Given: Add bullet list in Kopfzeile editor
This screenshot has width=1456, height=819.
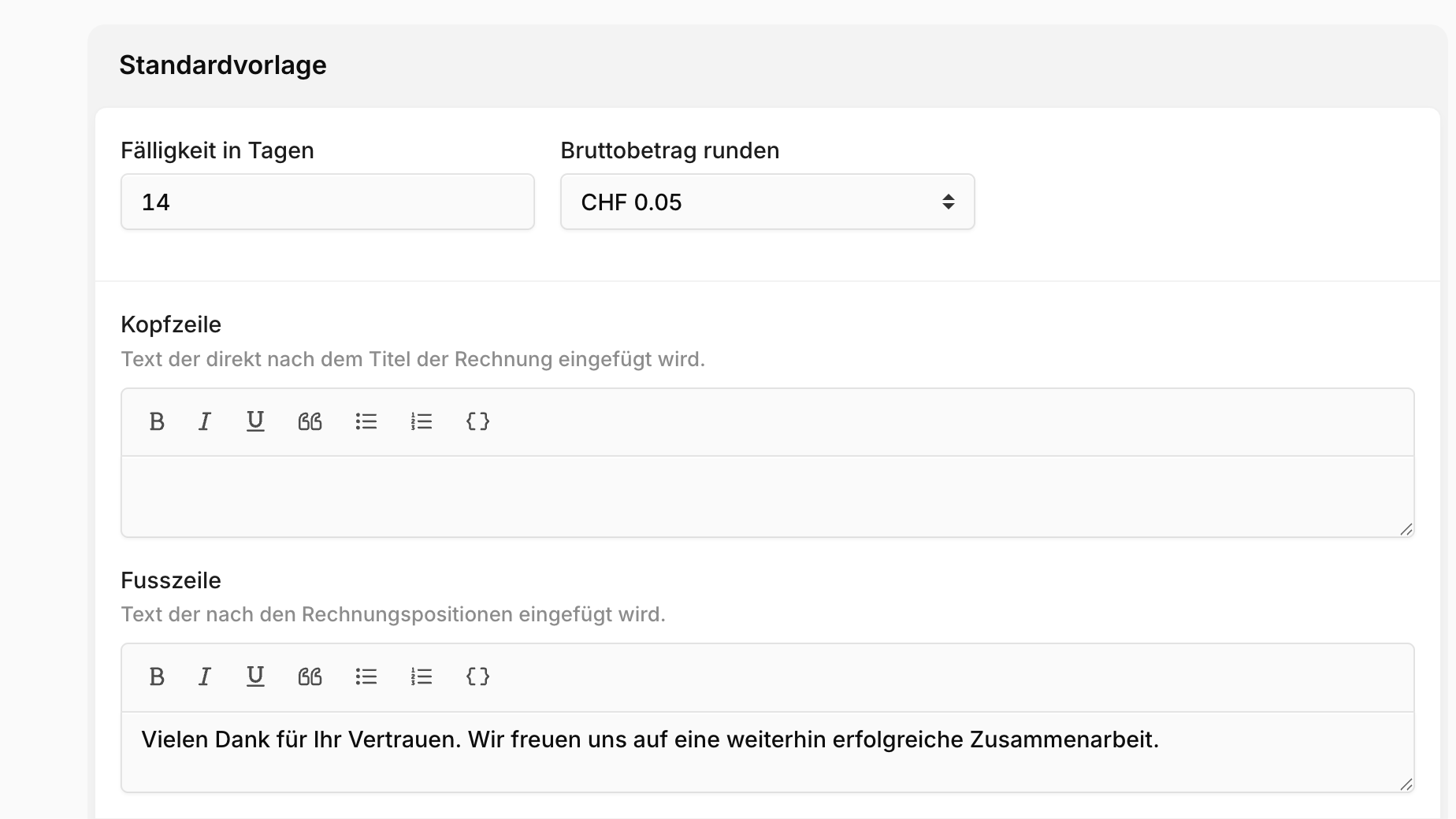Looking at the screenshot, I should point(366,422).
